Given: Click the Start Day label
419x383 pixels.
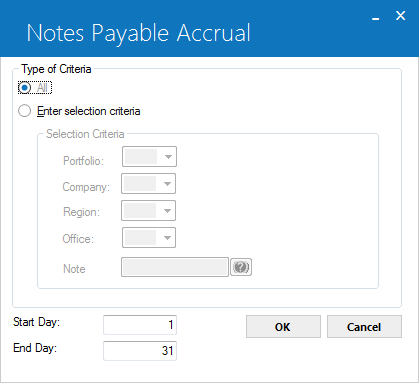Looking at the screenshot, I should coord(36,322).
